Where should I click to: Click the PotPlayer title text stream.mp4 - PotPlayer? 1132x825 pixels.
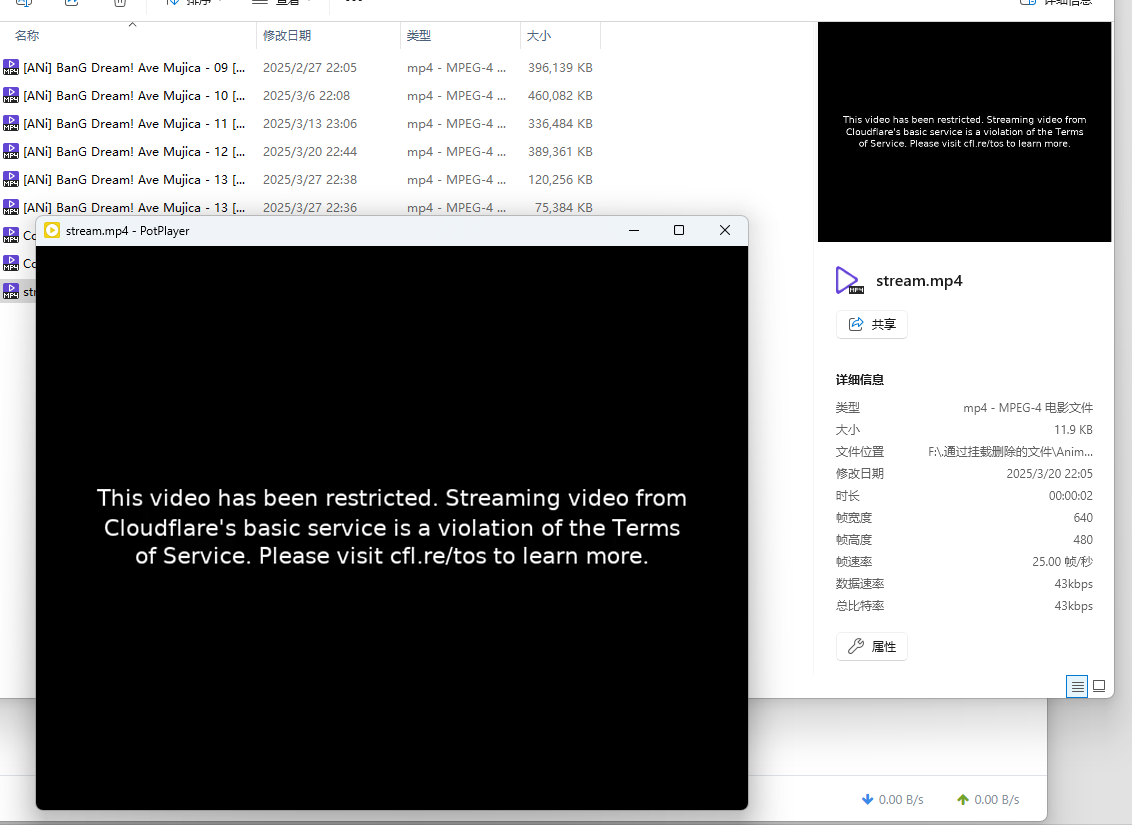(x=128, y=231)
